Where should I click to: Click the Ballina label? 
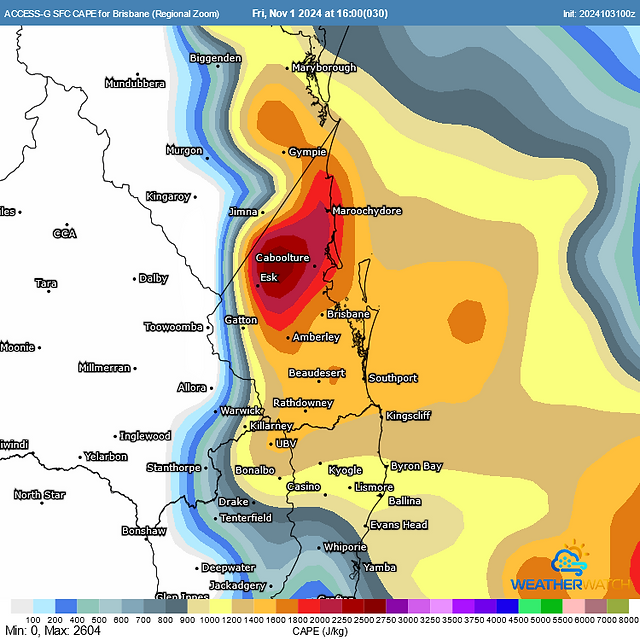405,501
